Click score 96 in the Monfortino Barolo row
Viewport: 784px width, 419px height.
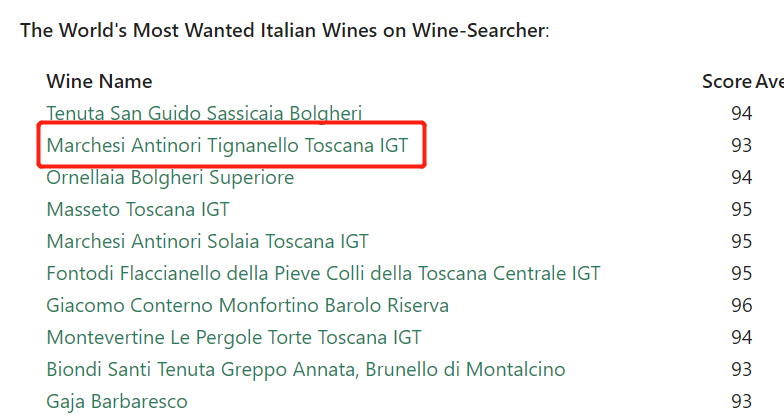(742, 306)
